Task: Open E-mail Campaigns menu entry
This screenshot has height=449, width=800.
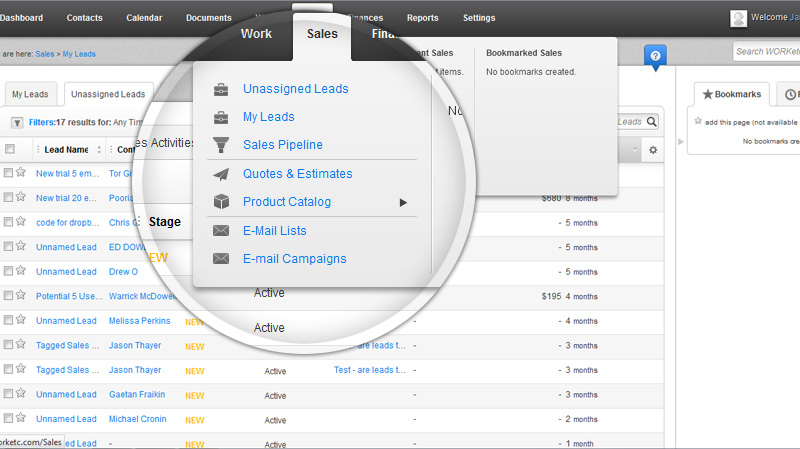Action: (294, 259)
